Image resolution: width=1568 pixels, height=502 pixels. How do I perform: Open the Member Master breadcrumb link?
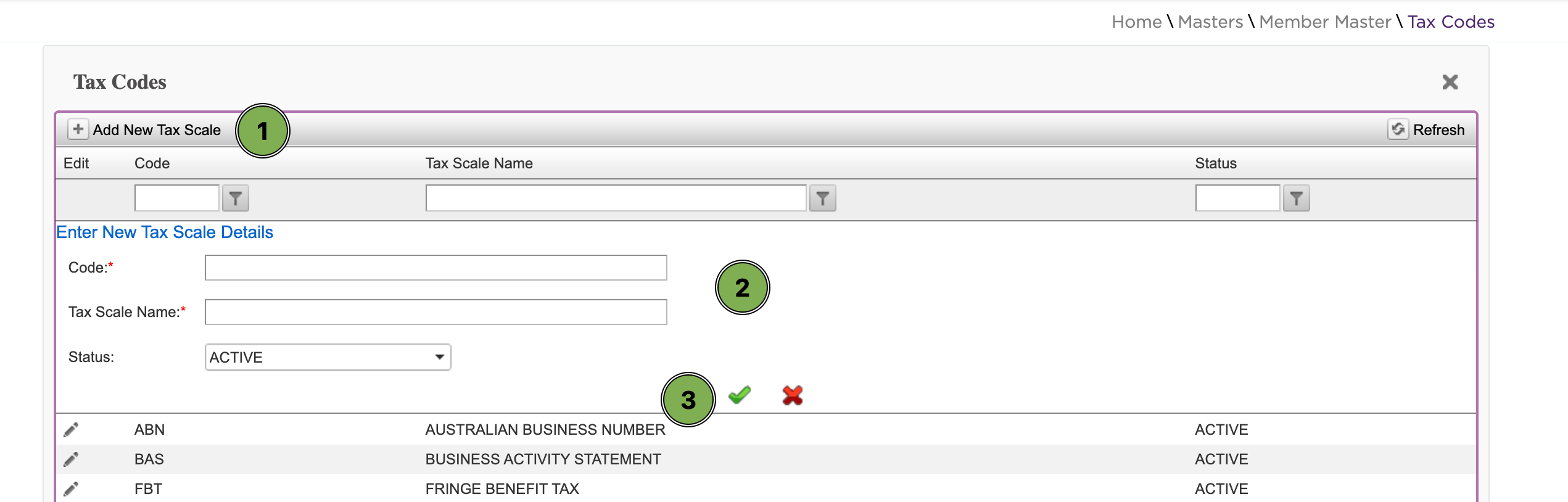coord(1325,22)
